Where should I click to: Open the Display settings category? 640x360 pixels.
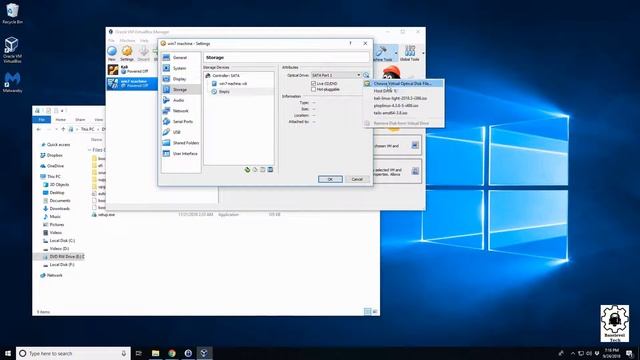tap(180, 79)
